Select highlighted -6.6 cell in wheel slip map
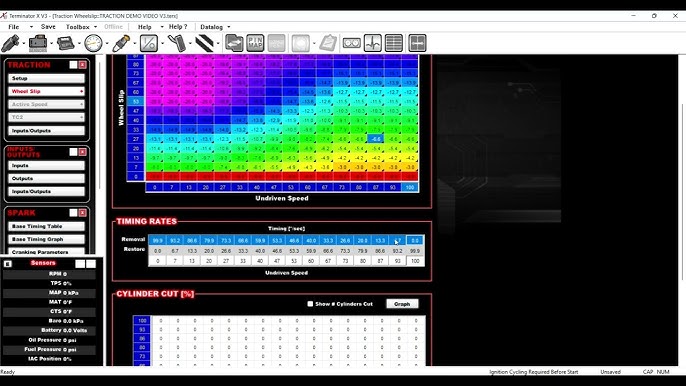686x386 pixels. click(x=375, y=139)
